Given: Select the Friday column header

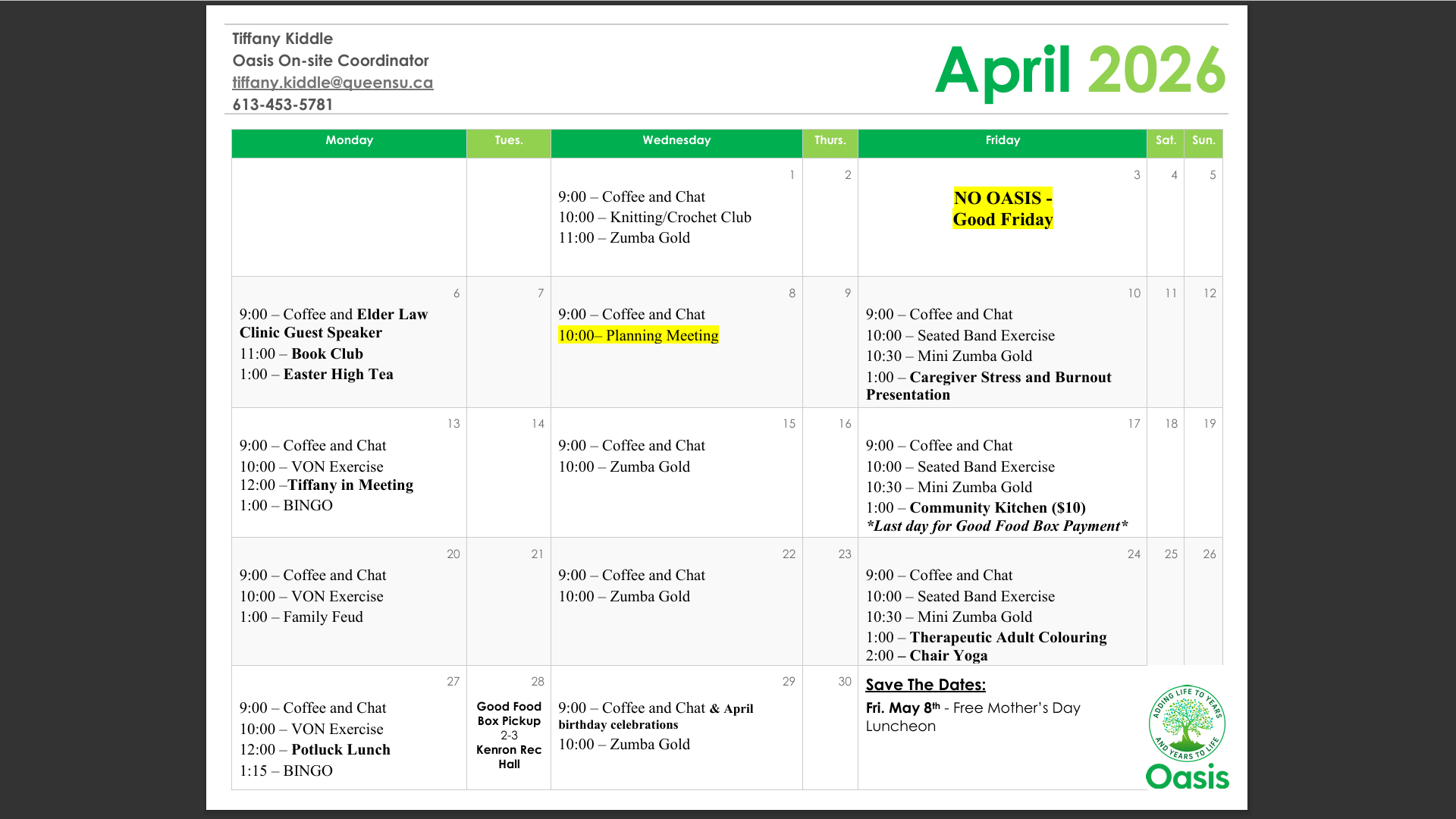Looking at the screenshot, I should point(1002,140).
